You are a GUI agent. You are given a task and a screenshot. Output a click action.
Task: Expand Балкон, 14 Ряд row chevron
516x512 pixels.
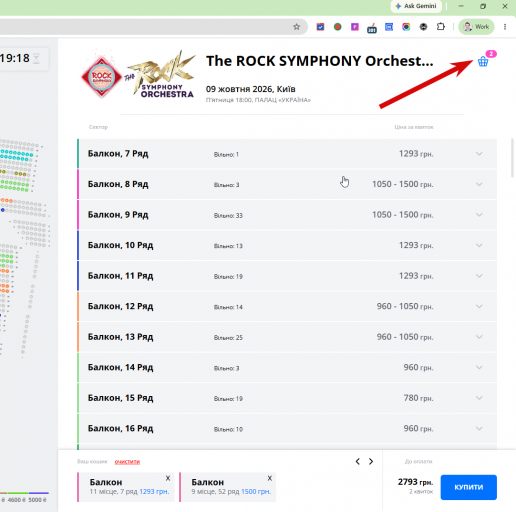479,367
